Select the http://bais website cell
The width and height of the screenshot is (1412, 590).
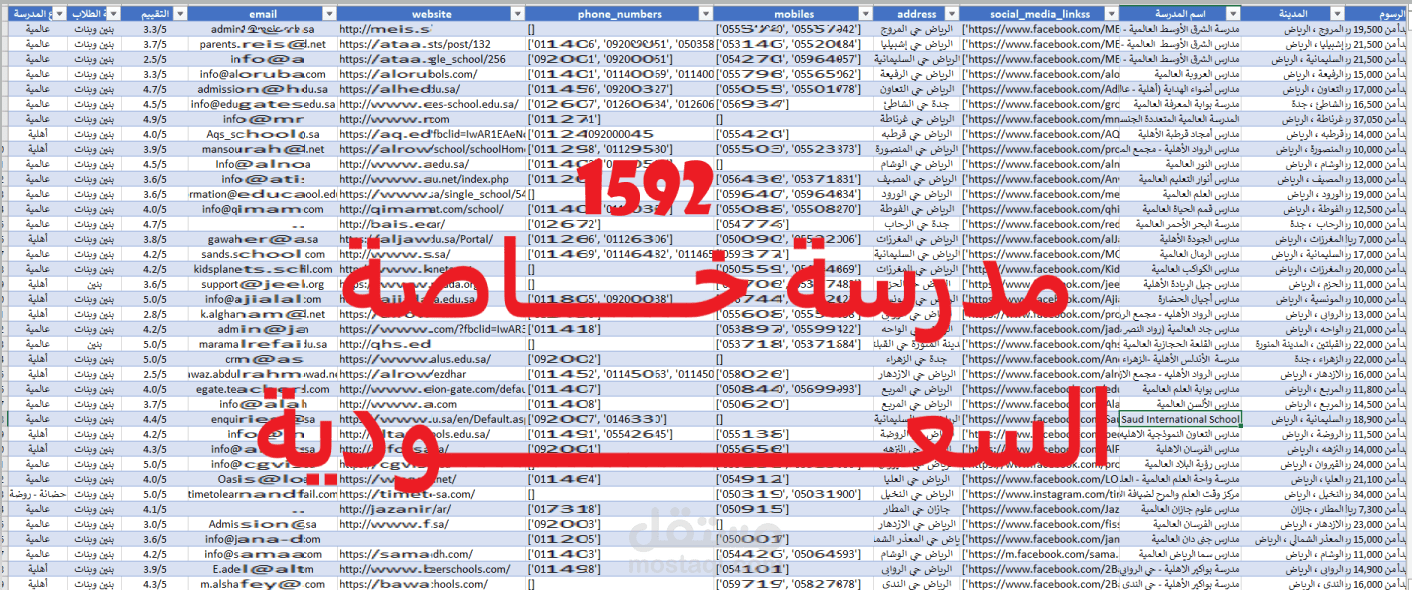431,225
